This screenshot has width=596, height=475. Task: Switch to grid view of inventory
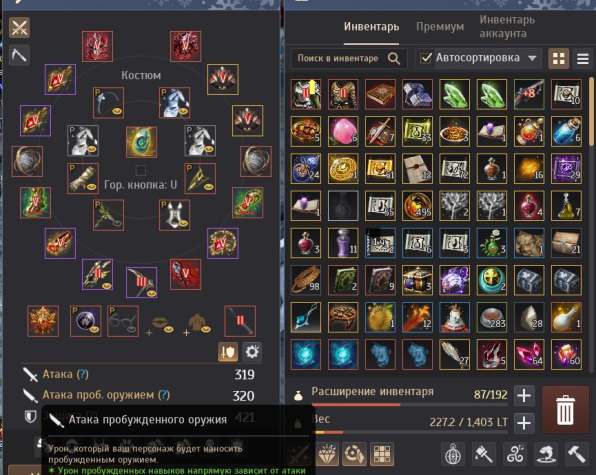point(558,59)
